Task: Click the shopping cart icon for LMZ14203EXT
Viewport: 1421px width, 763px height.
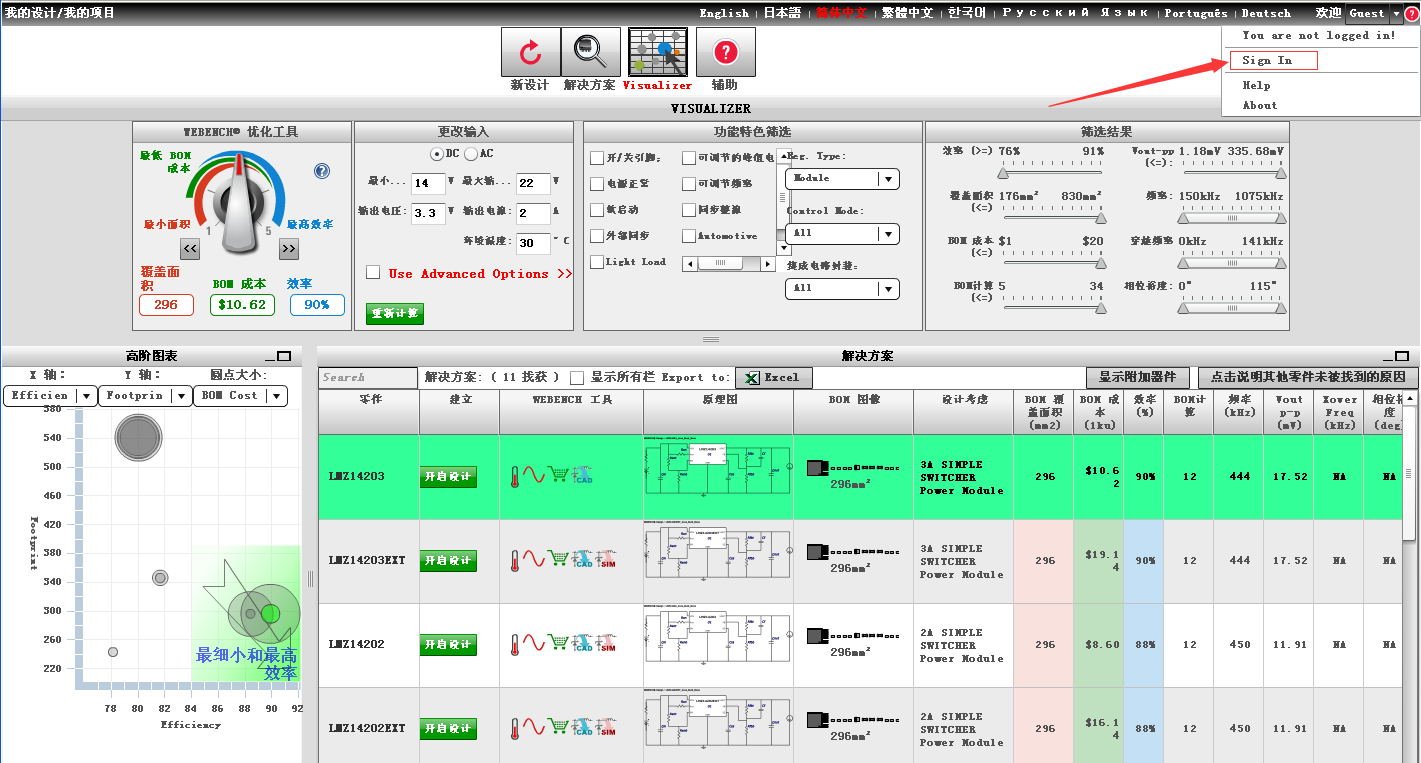Action: (x=559, y=560)
